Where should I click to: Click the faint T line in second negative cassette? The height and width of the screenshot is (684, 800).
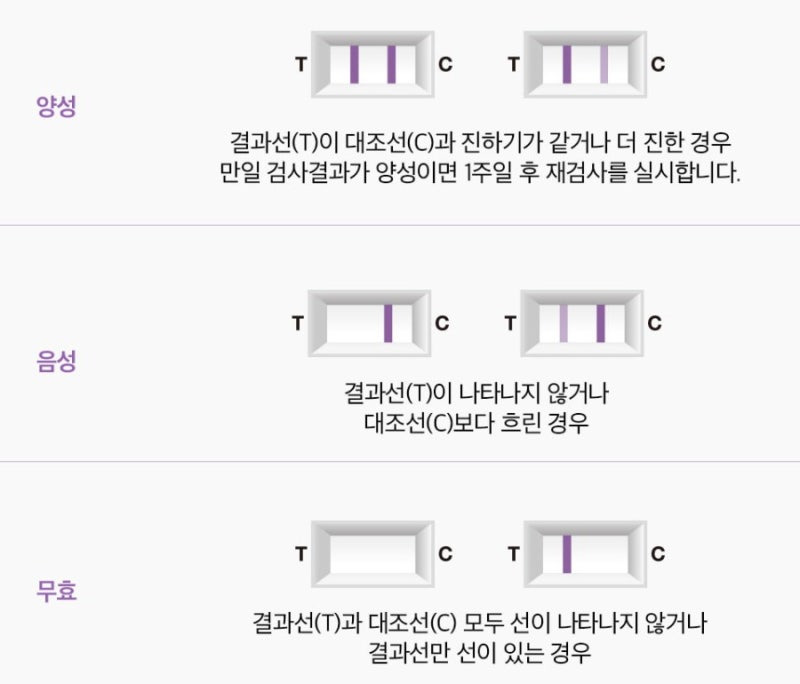(x=563, y=323)
